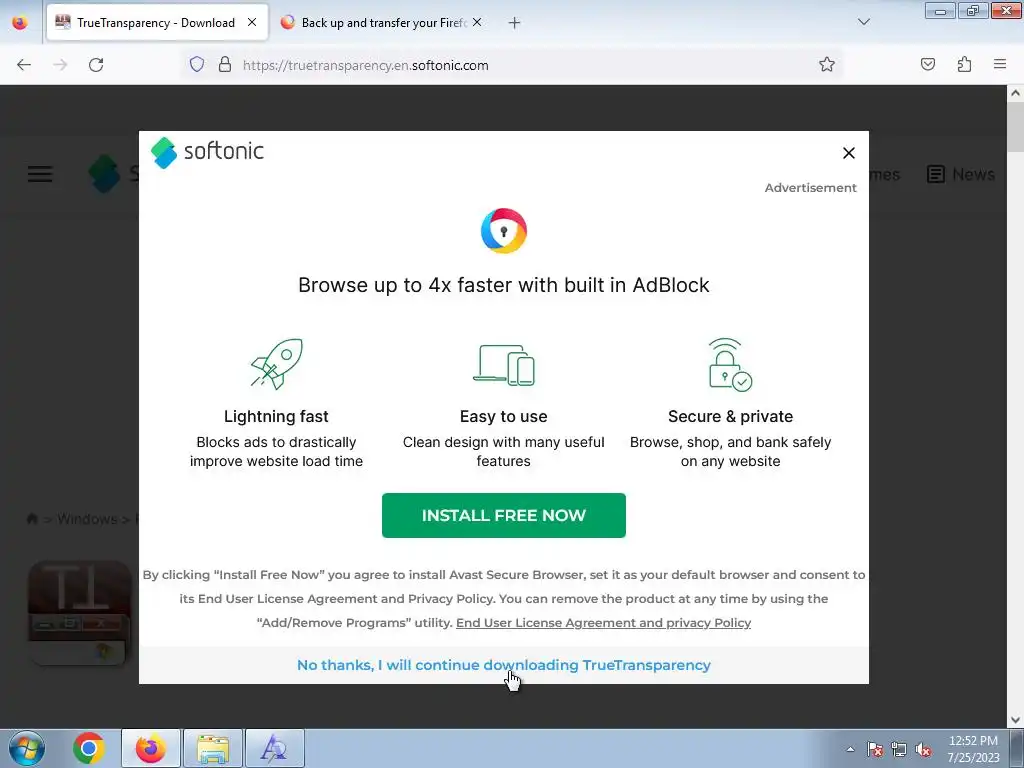Screen dimensions: 1024x768
Task: Open the application with the letter A taskbar icon
Action: tap(274, 748)
